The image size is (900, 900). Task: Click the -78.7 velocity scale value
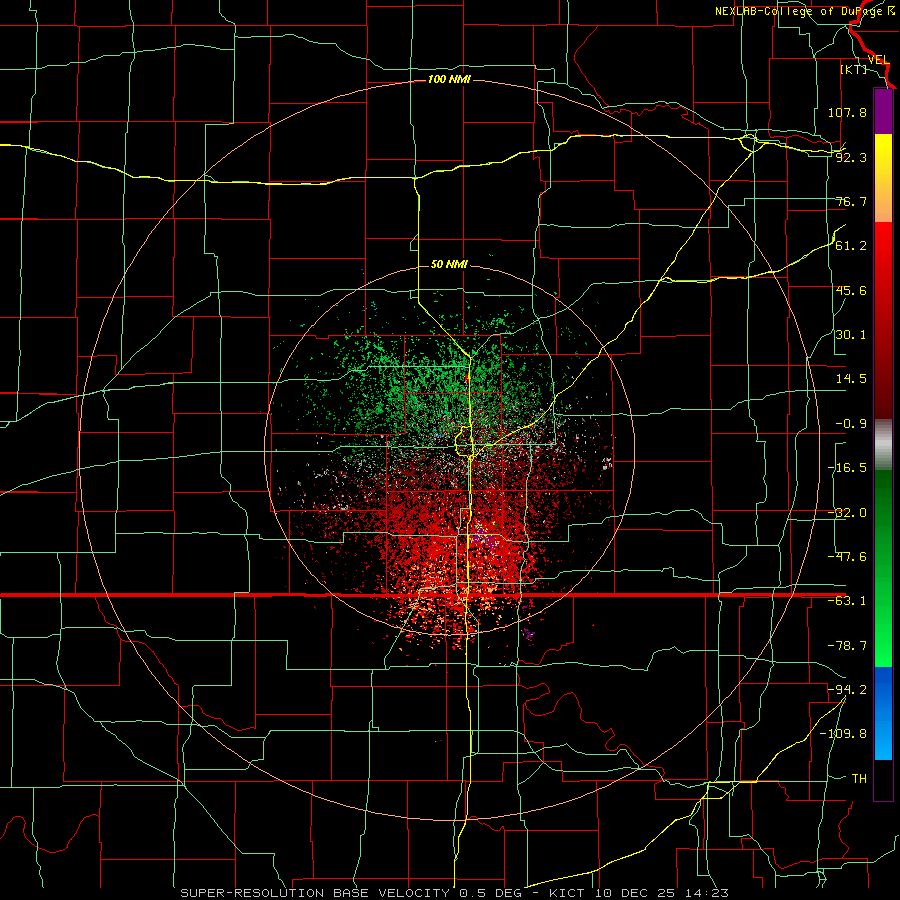847,646
